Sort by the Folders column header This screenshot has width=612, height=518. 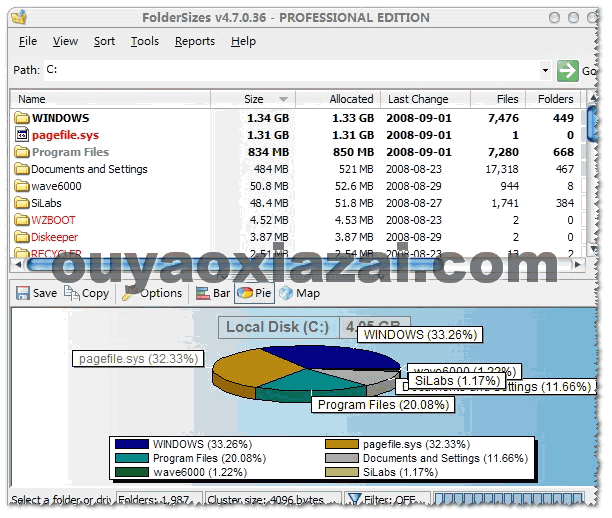point(553,99)
